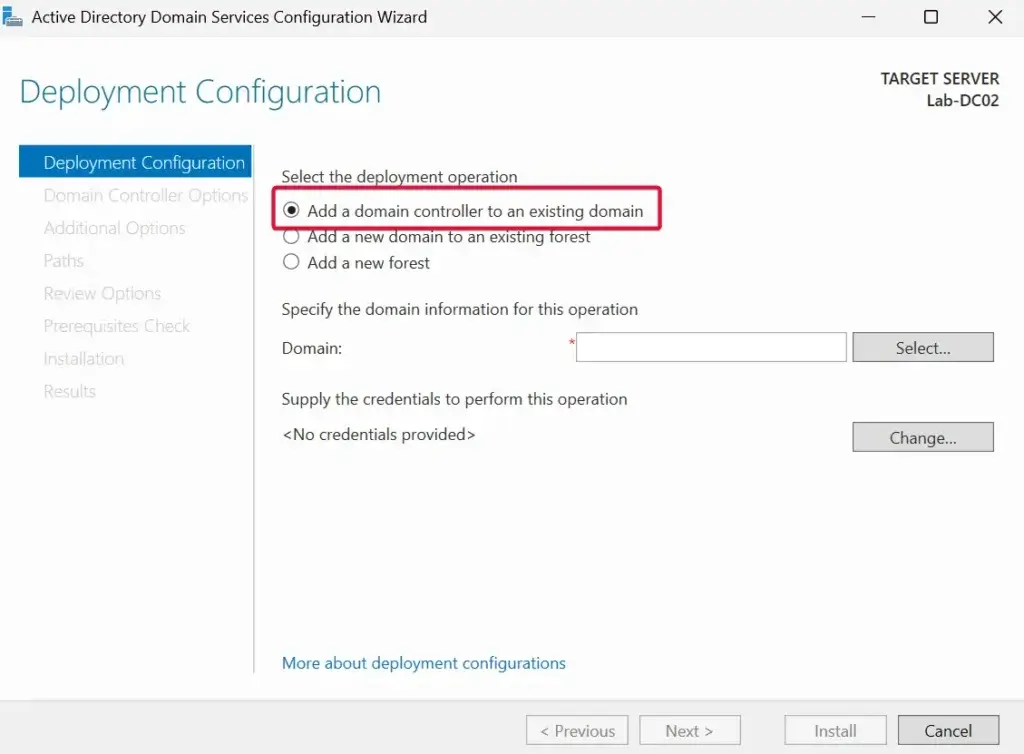Close the wizard with the X icon
The height and width of the screenshot is (754, 1024).
point(995,17)
